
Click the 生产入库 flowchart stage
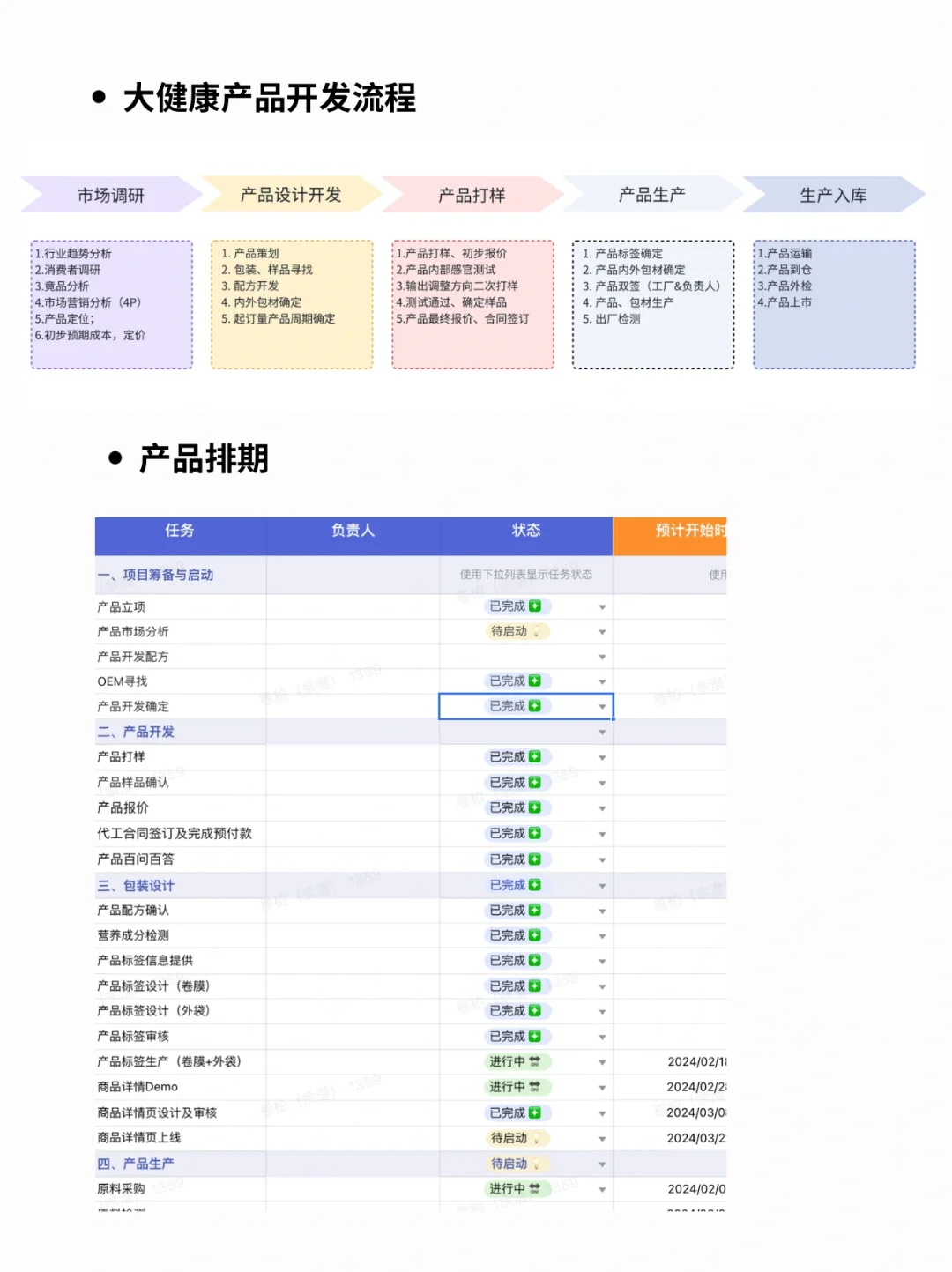833,194
